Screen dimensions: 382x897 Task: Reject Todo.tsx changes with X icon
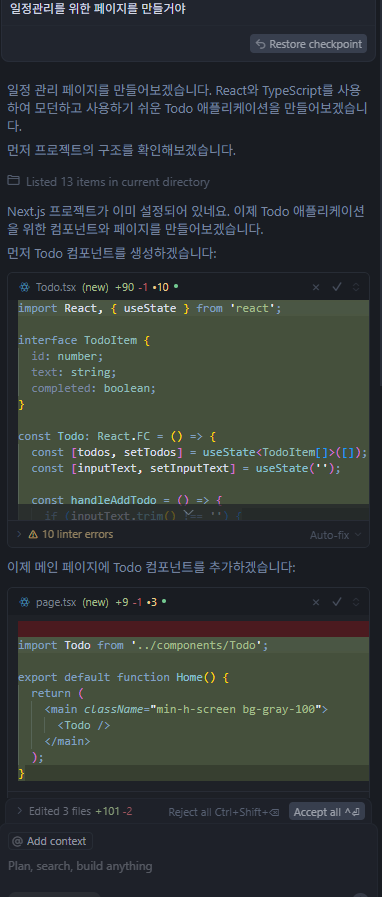click(x=316, y=287)
